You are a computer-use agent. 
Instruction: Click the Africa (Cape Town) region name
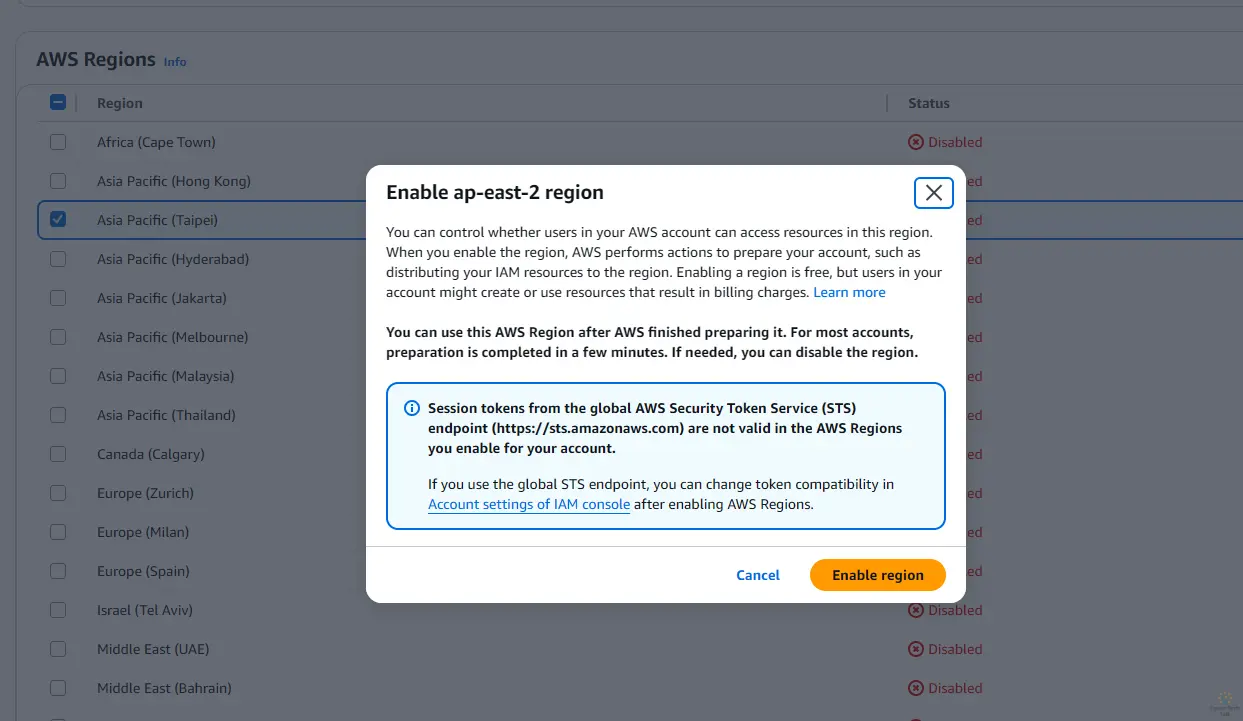click(156, 142)
